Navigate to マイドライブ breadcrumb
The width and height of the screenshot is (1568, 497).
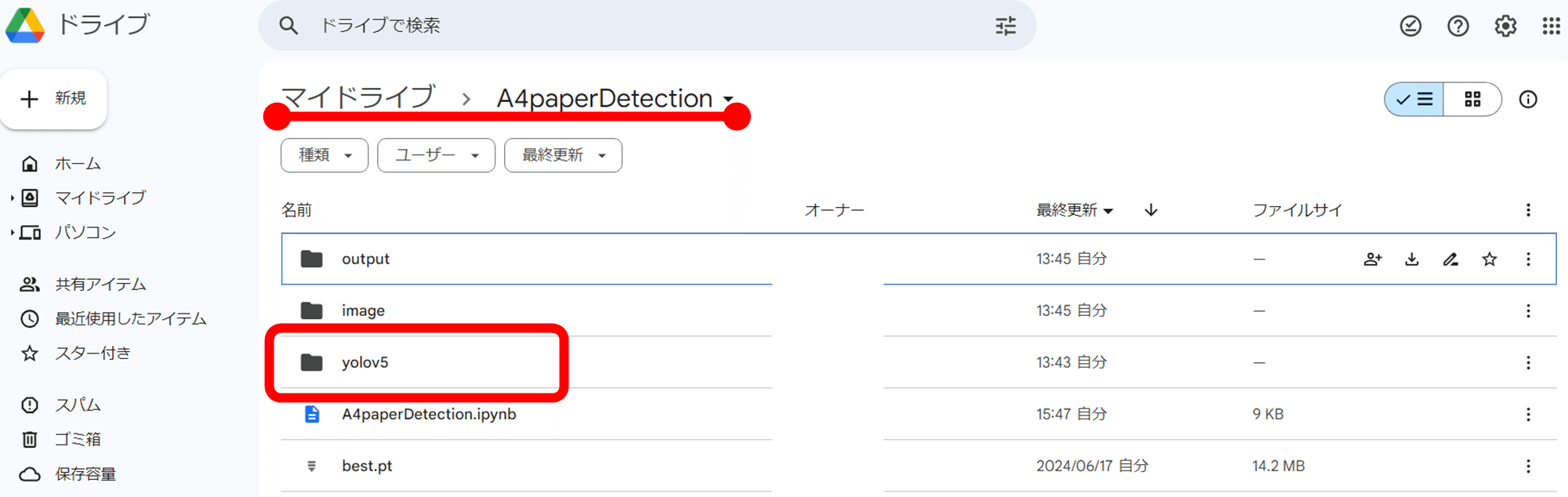tap(358, 98)
